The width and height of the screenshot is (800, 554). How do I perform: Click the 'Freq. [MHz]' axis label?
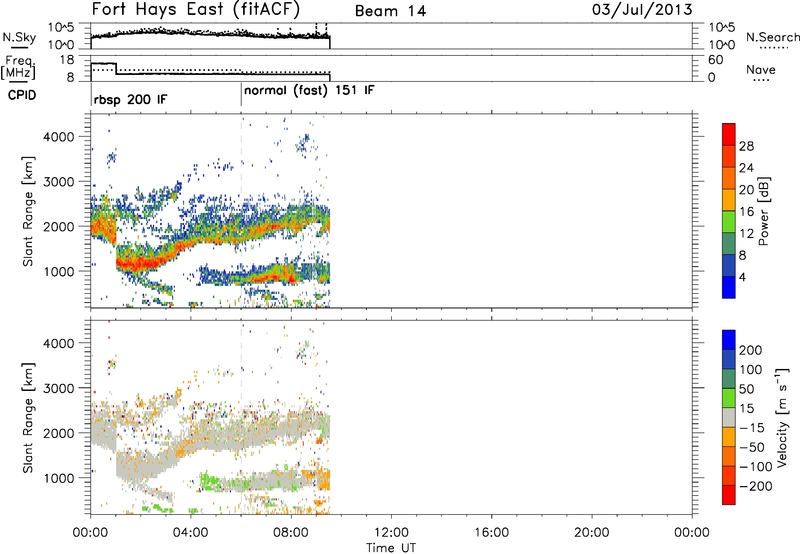pyautogui.click(x=18, y=68)
